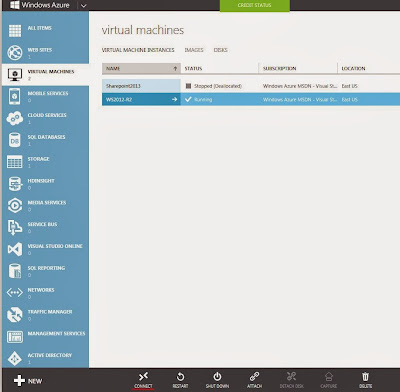The width and height of the screenshot is (400, 392).
Task: Toggle the Name column sort arrow
Action: [x=175, y=68]
